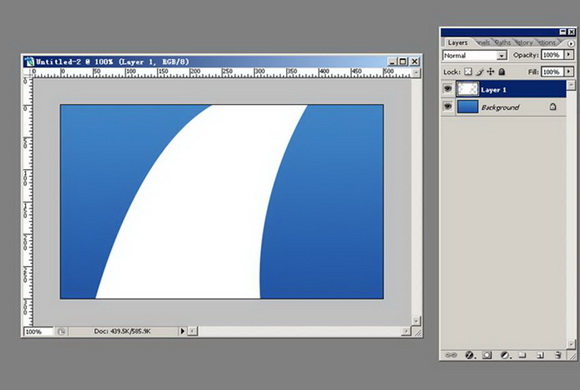Toggle lock position for the layer
Image resolution: width=580 pixels, height=390 pixels.
tap(490, 72)
